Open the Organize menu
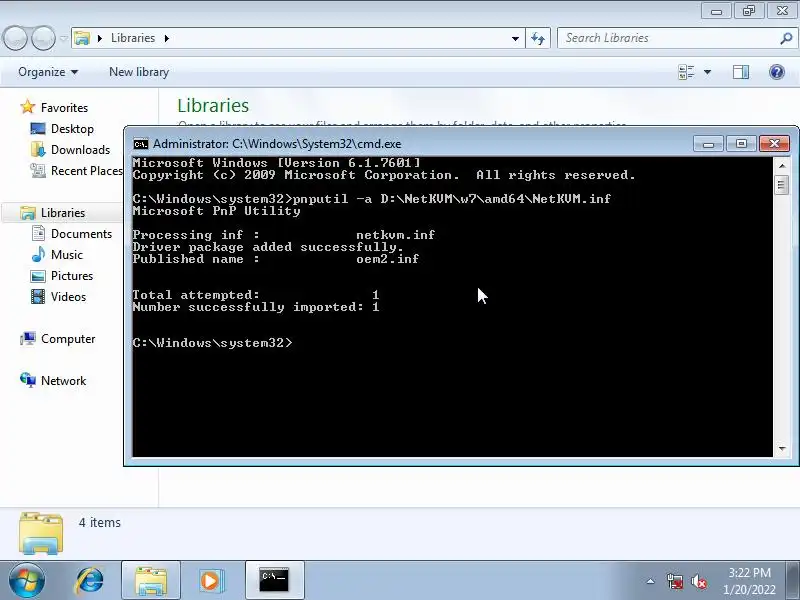800x600 pixels. [x=48, y=72]
